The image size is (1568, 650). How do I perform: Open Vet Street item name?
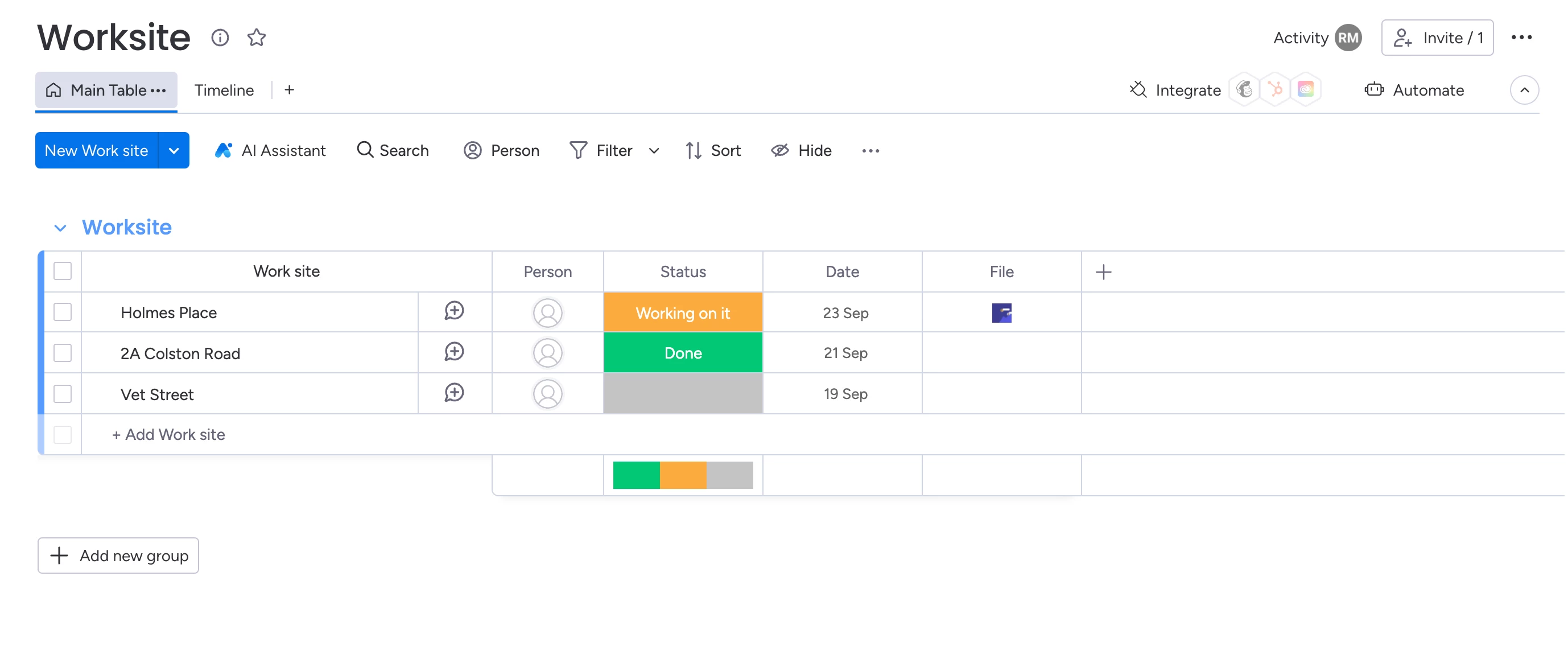157,395
